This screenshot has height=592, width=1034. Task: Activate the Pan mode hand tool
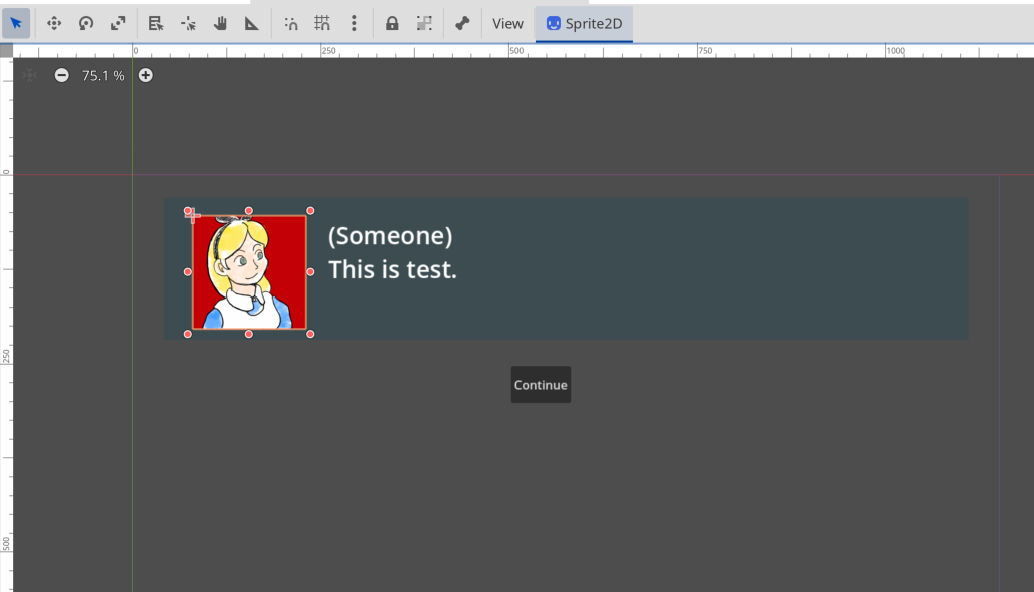pos(220,24)
